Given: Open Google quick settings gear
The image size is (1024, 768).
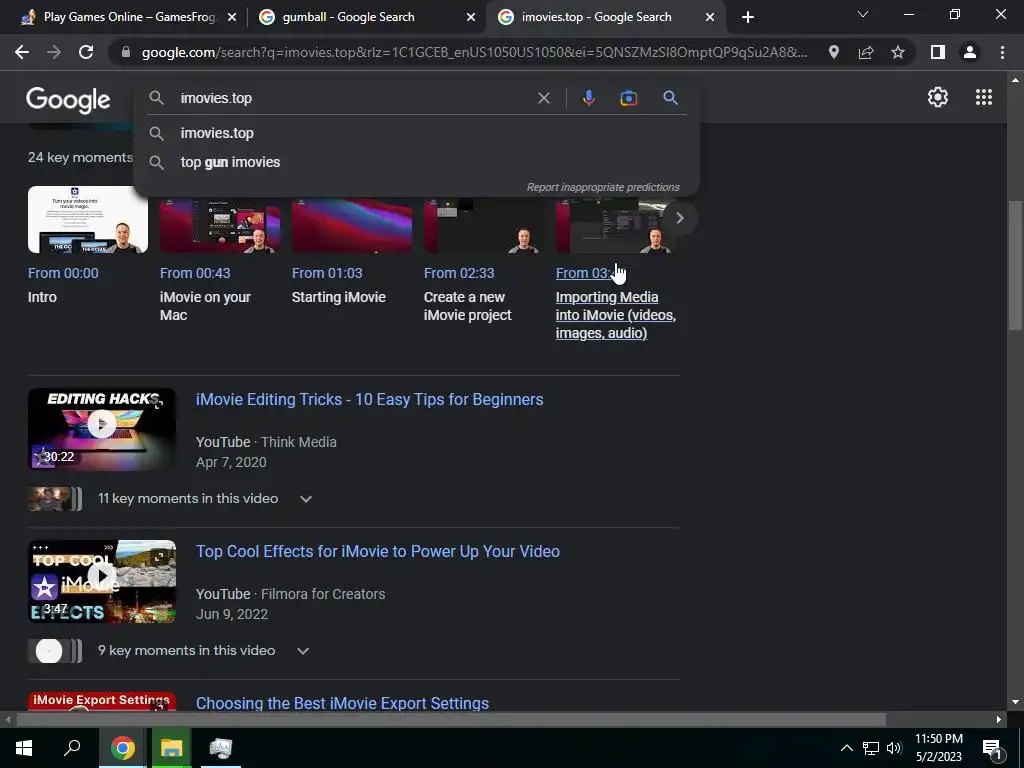Looking at the screenshot, I should [x=938, y=97].
